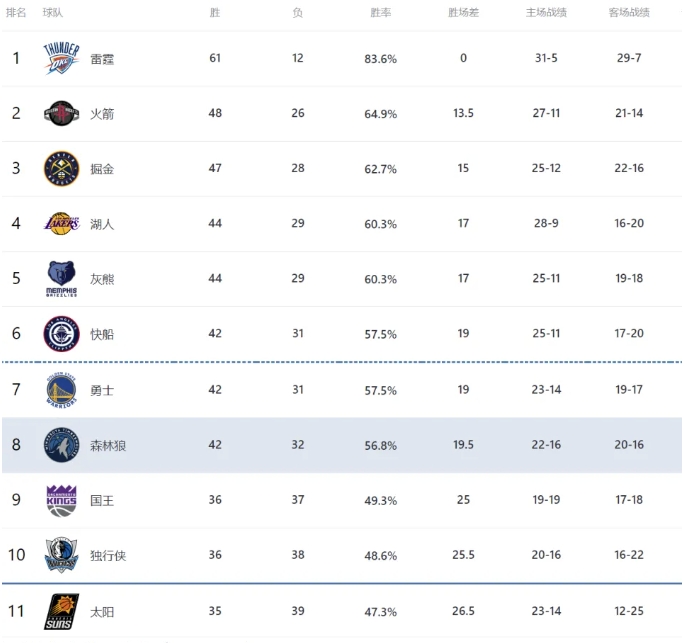This screenshot has height=643, width=684.
Task: Sort by 客场战绩 column header
Action: (x=629, y=13)
